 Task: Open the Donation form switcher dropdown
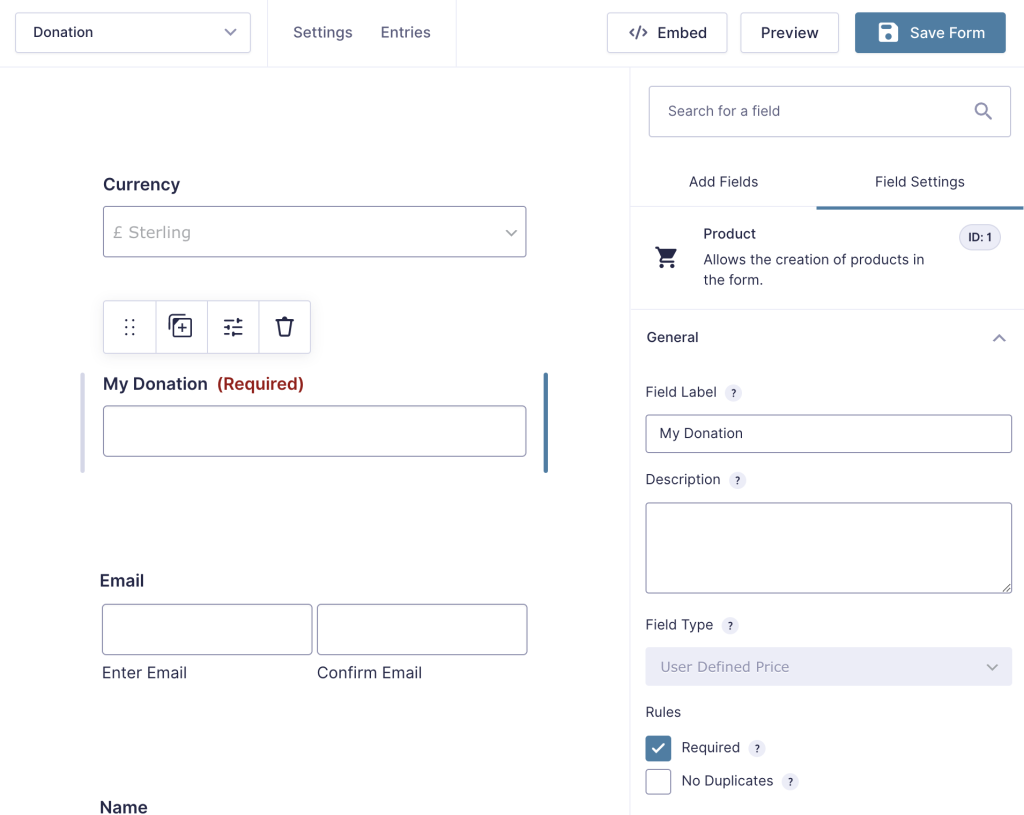pos(133,33)
